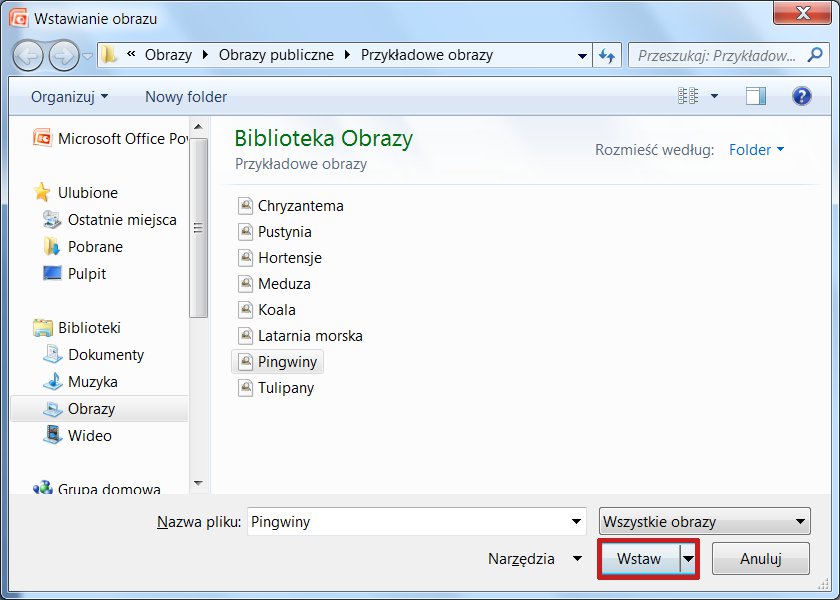This screenshot has height=600, width=840.
Task: Open Pobrane folder in favorites
Action: pyautogui.click(x=83, y=246)
